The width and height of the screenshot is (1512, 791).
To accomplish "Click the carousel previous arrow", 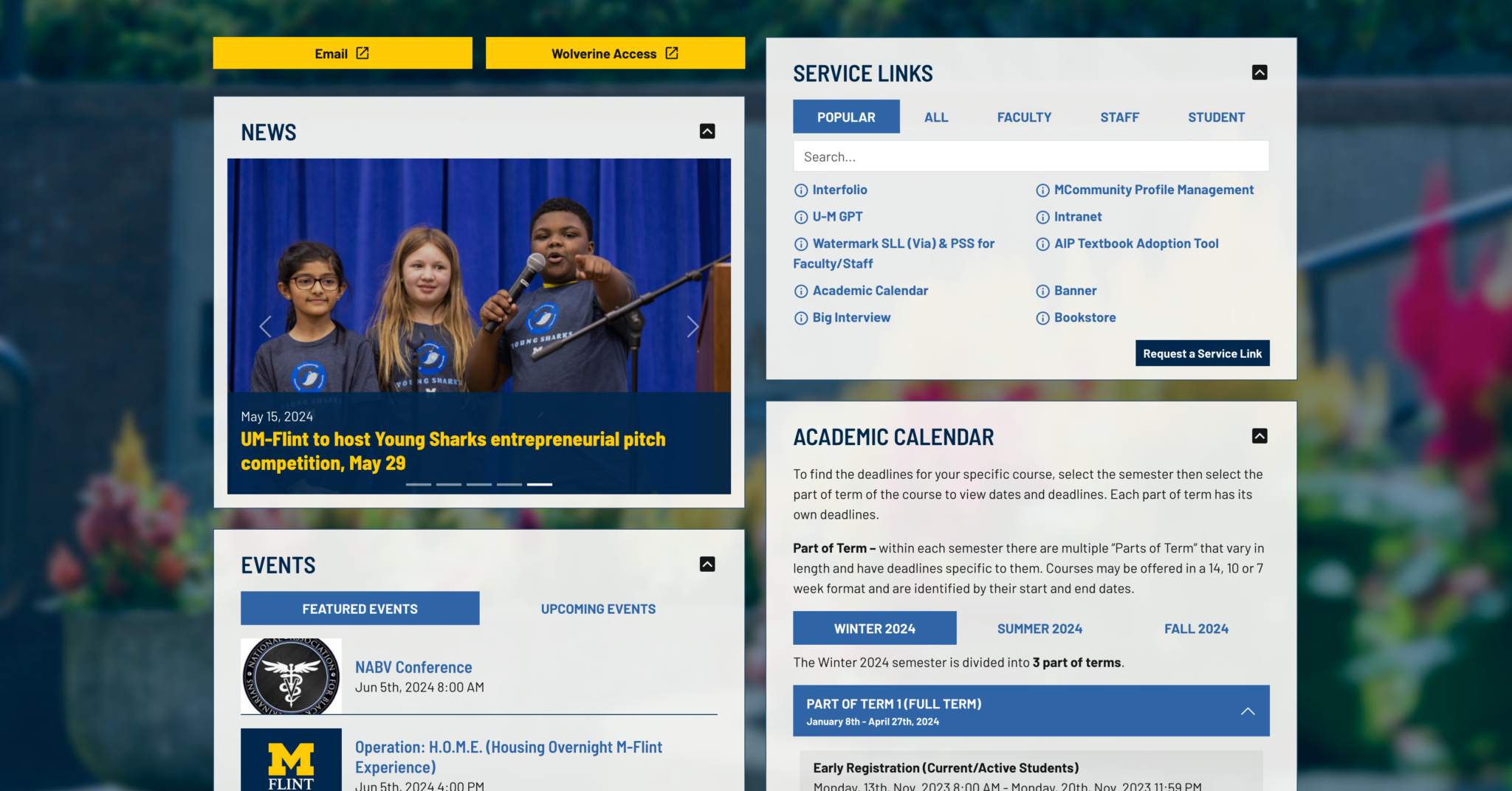I will pyautogui.click(x=266, y=325).
